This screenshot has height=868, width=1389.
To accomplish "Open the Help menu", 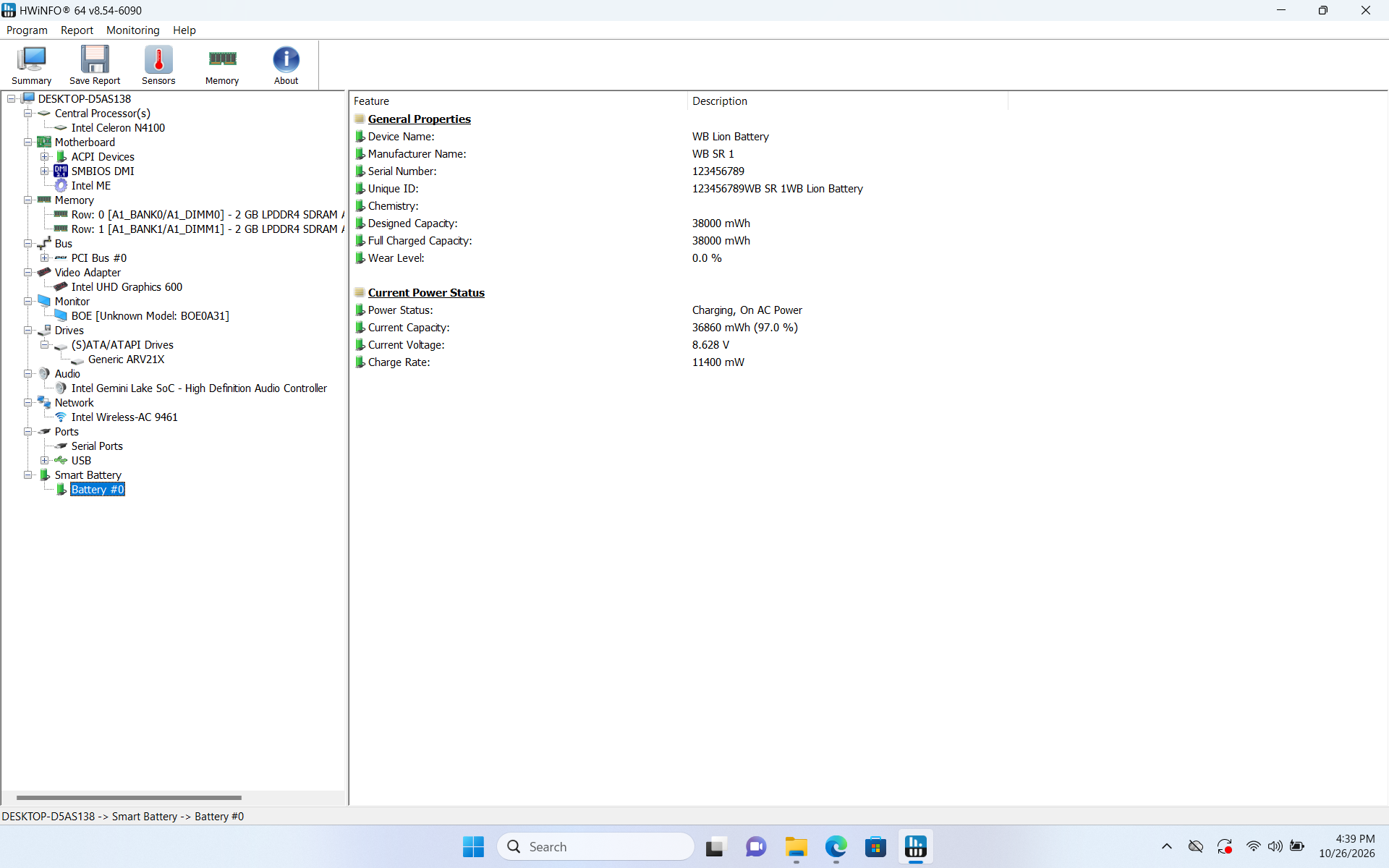I will [184, 30].
